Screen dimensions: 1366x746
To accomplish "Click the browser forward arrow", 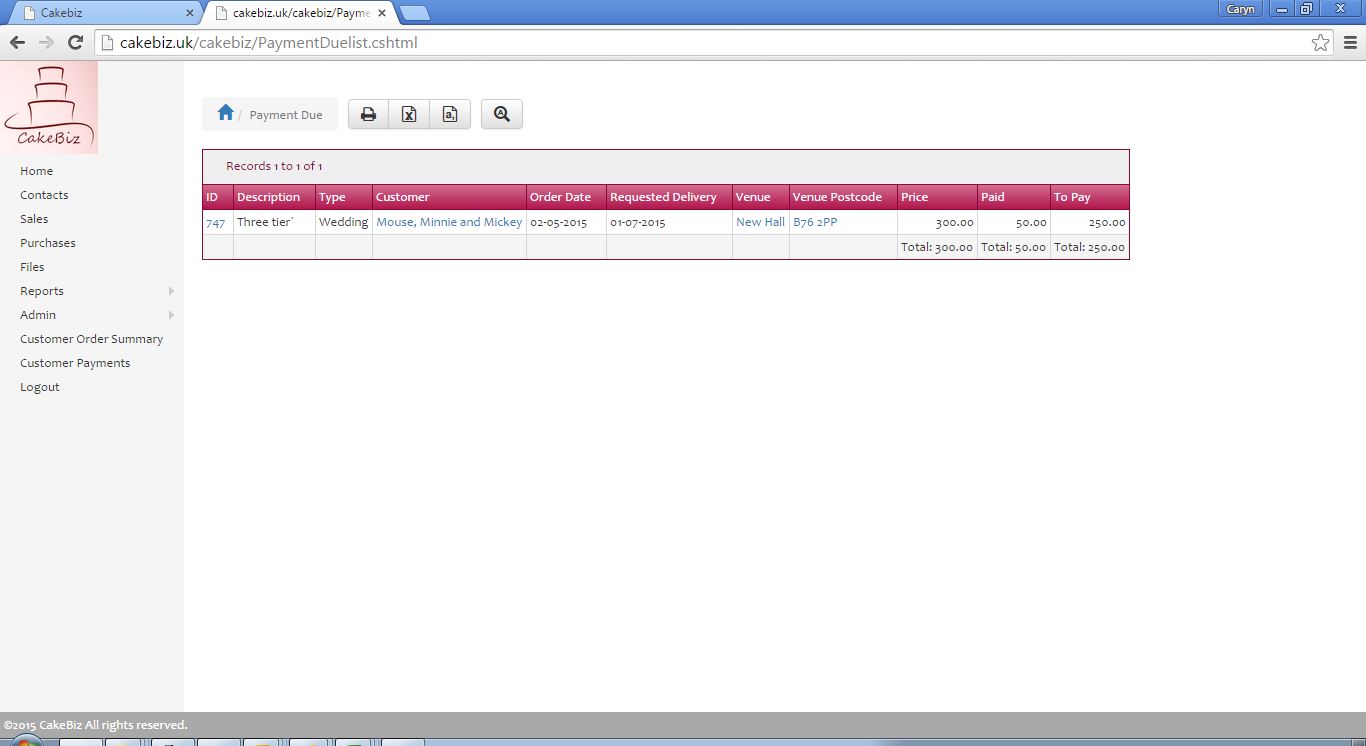I will tap(46, 42).
